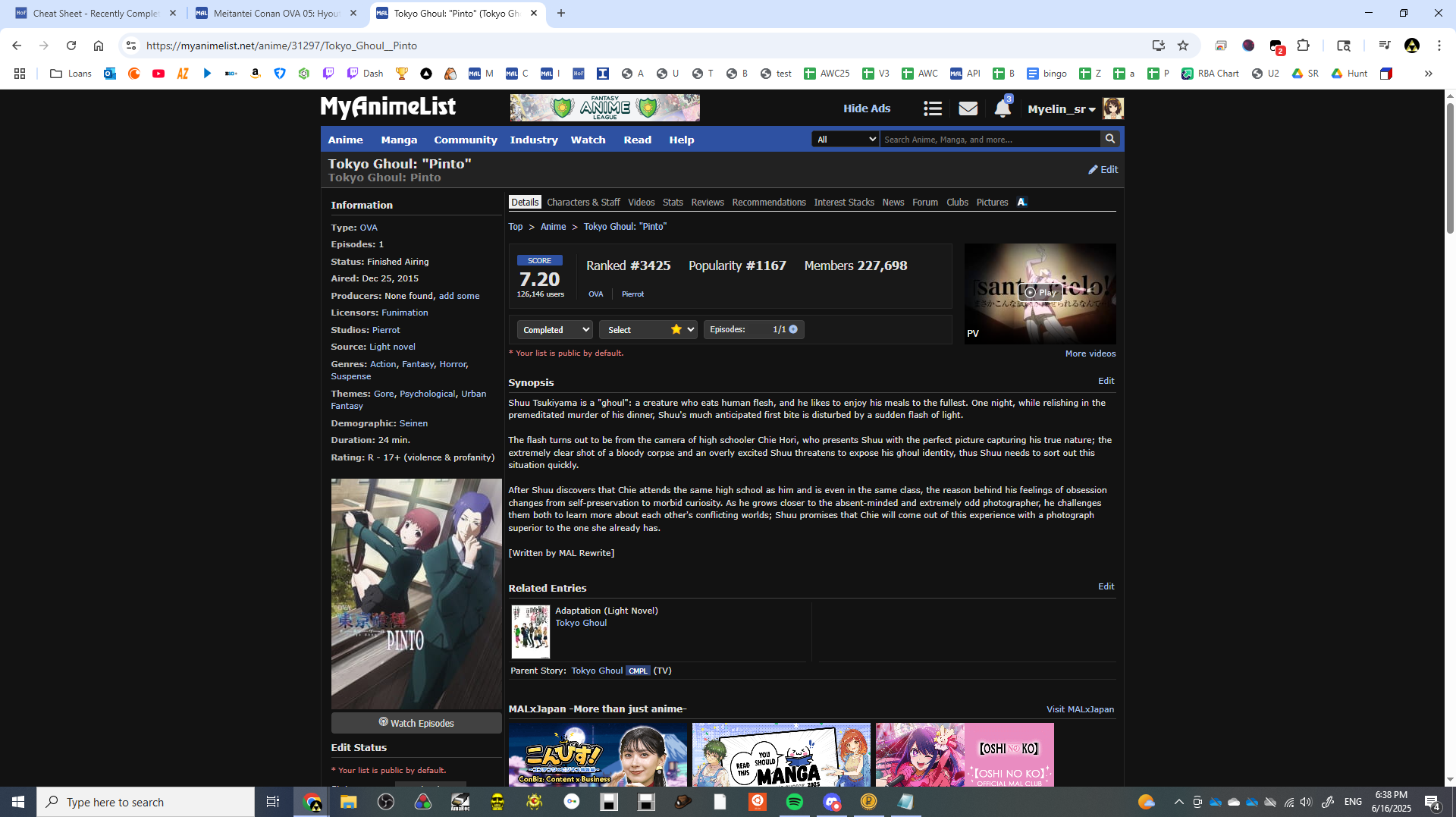Image resolution: width=1456 pixels, height=817 pixels.
Task: Open the Help menu
Action: point(682,140)
